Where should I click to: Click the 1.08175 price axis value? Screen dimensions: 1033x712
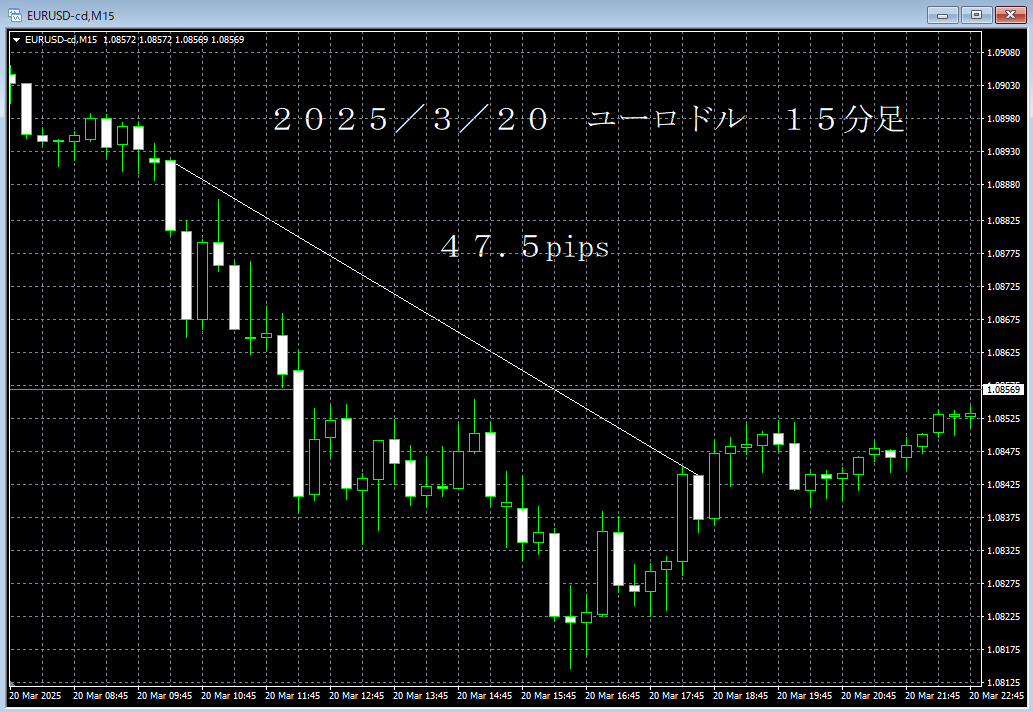[1003, 649]
